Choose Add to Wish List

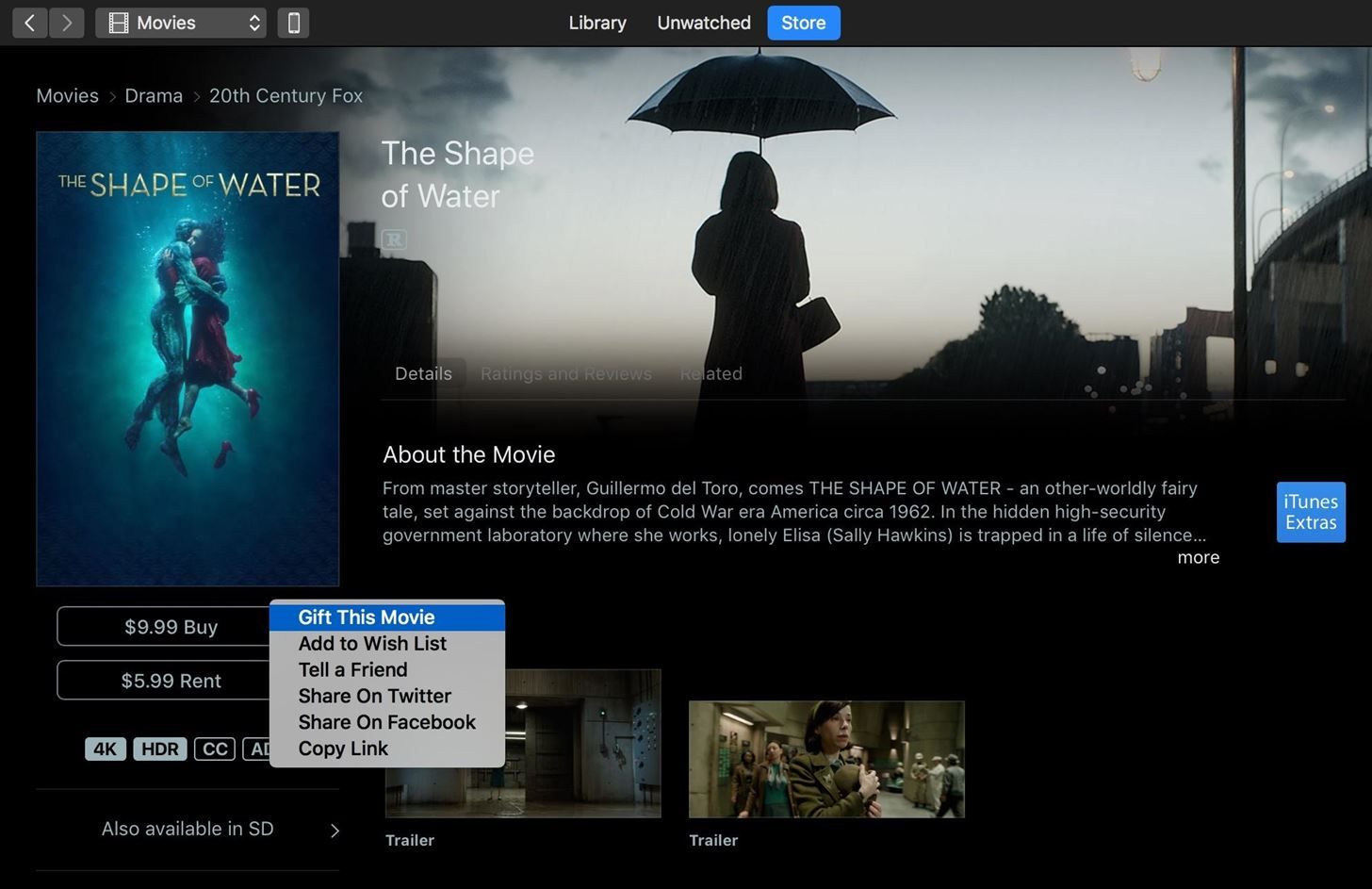click(x=372, y=644)
